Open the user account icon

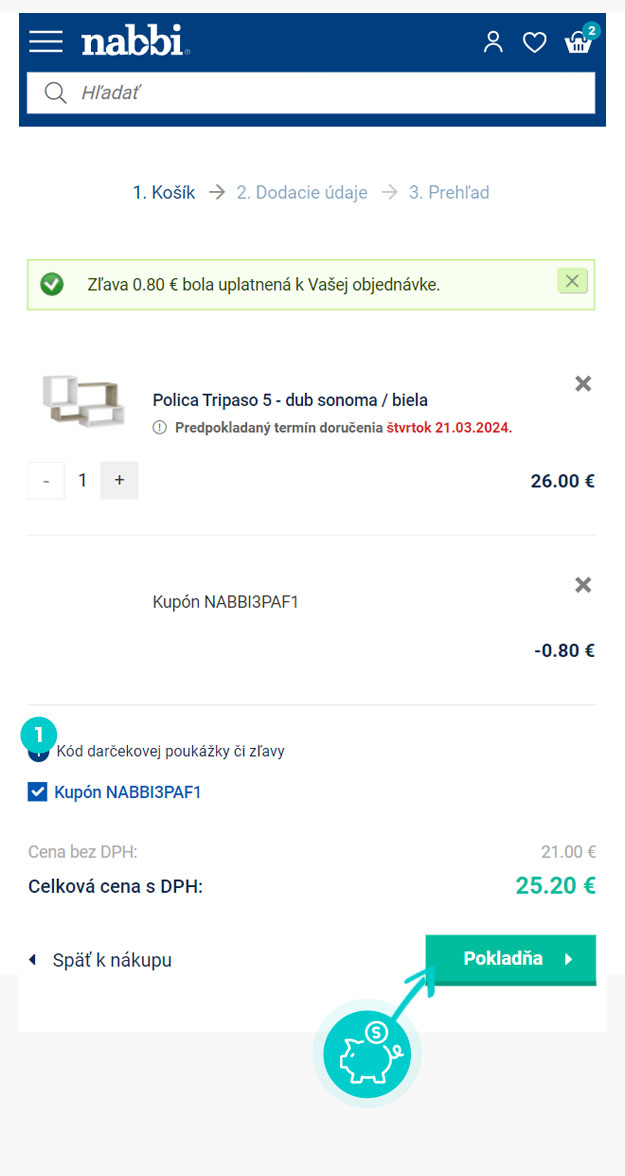pyautogui.click(x=493, y=42)
